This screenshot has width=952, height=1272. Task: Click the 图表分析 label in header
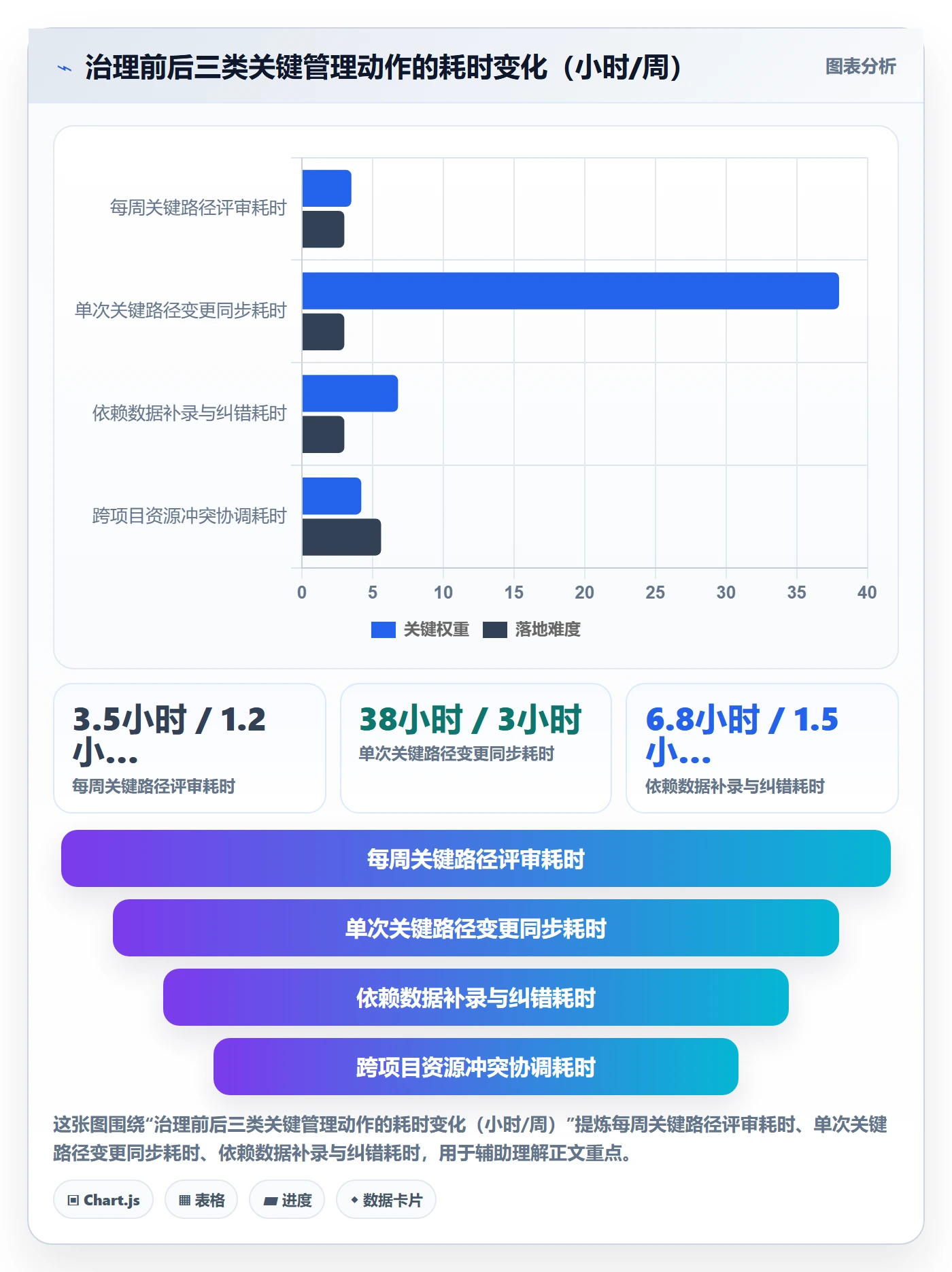coord(860,67)
